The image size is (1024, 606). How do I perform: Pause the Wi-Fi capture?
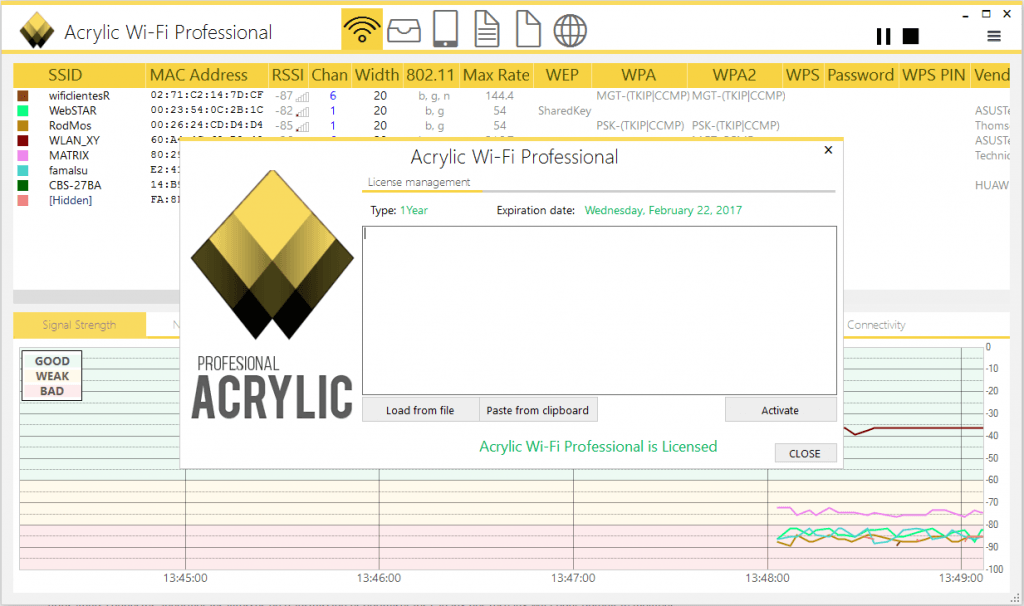coord(883,37)
